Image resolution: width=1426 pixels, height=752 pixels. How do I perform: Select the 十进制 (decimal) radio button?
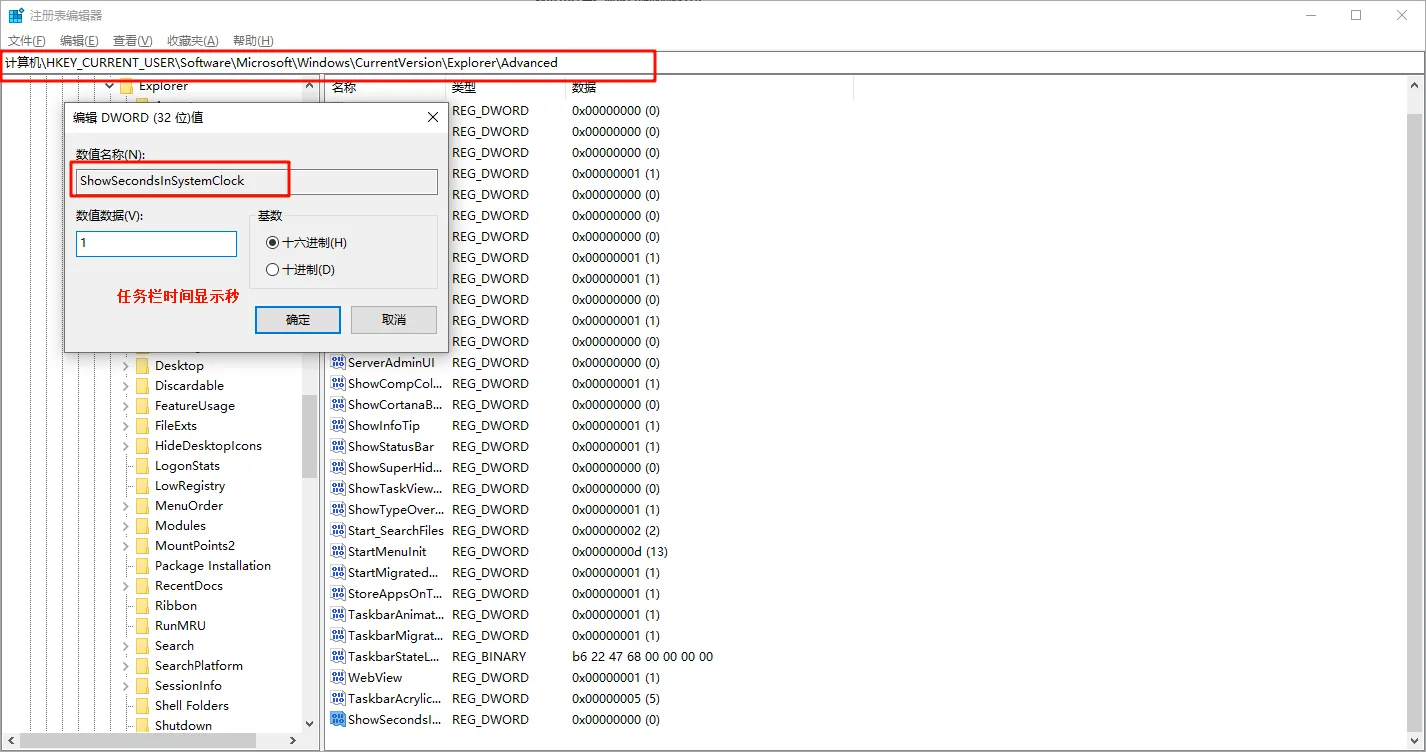pos(272,270)
